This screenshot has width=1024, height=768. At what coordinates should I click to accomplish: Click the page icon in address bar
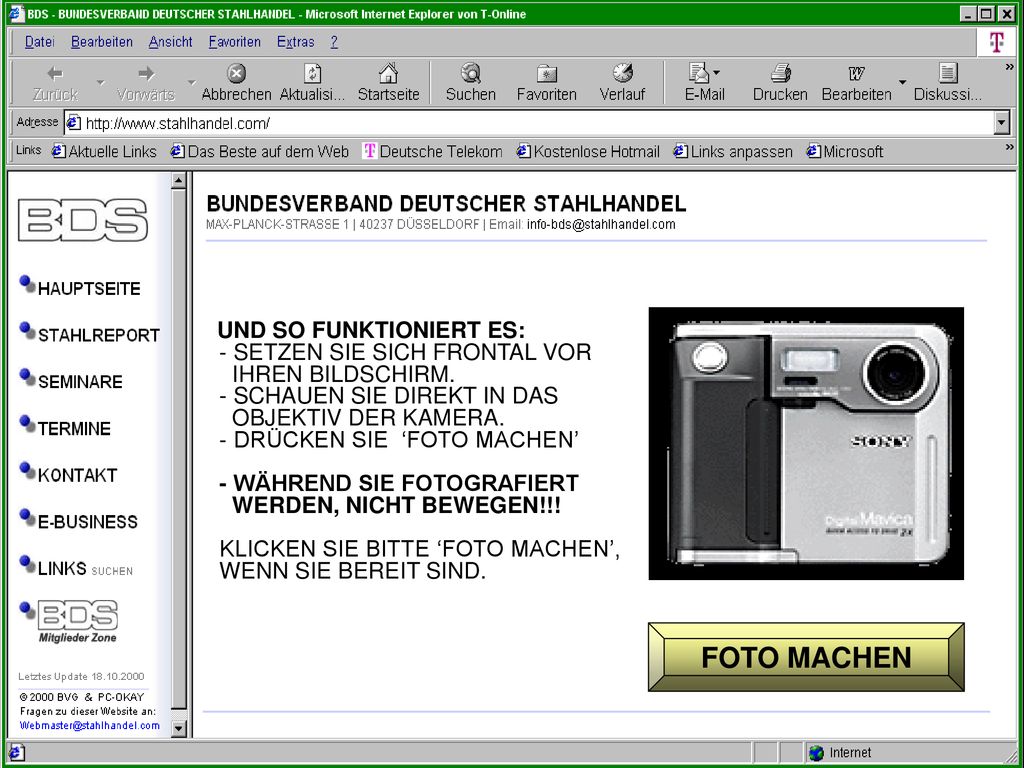pyautogui.click(x=74, y=123)
